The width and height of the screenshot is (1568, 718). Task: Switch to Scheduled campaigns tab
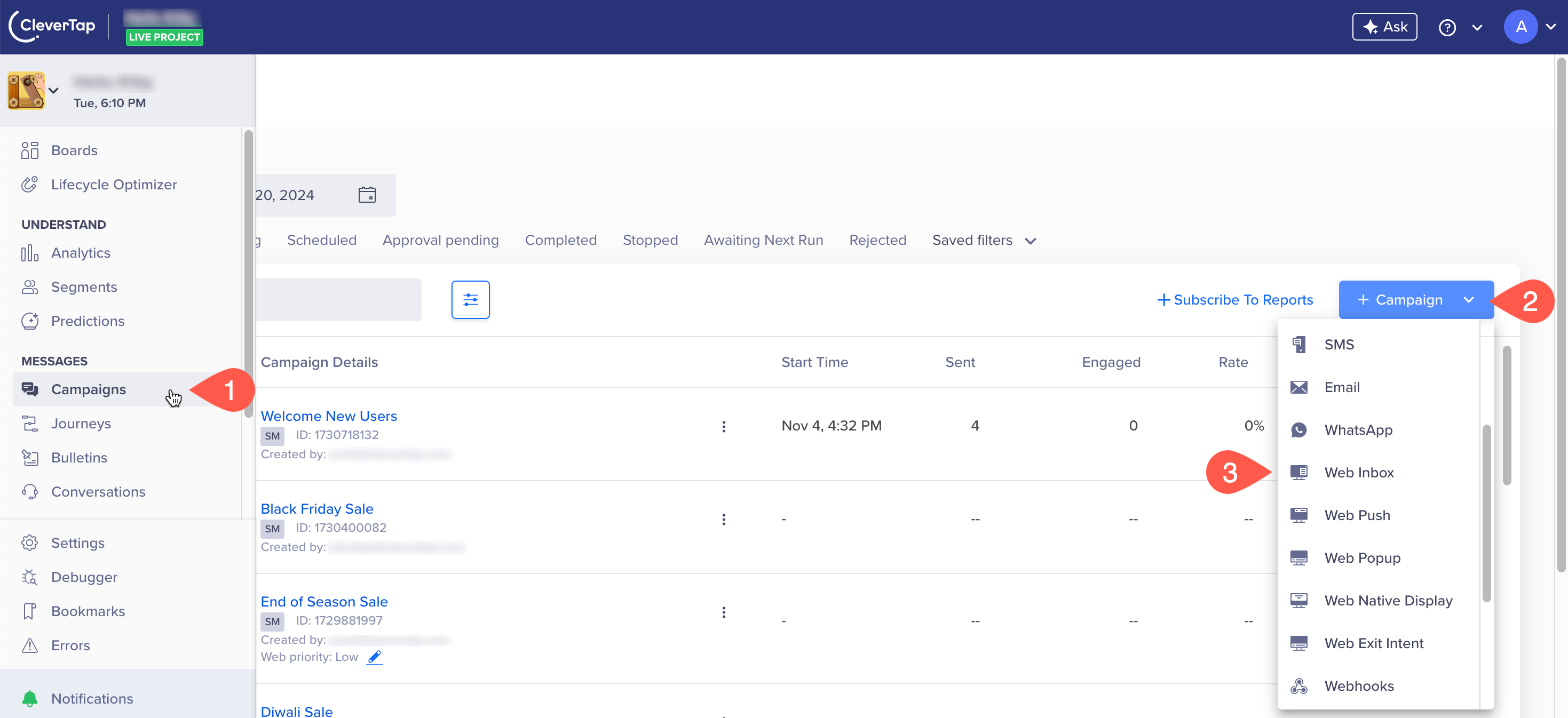pos(321,240)
